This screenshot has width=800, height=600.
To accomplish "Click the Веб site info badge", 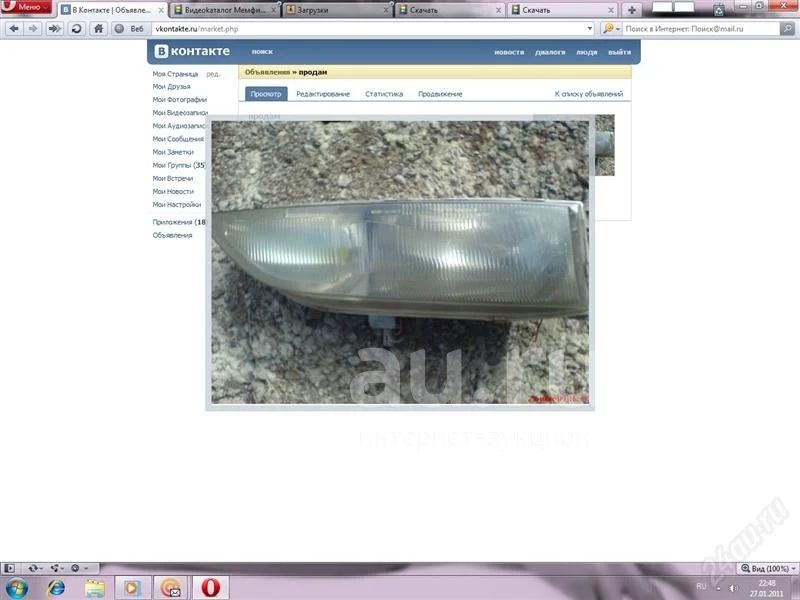I will point(130,29).
